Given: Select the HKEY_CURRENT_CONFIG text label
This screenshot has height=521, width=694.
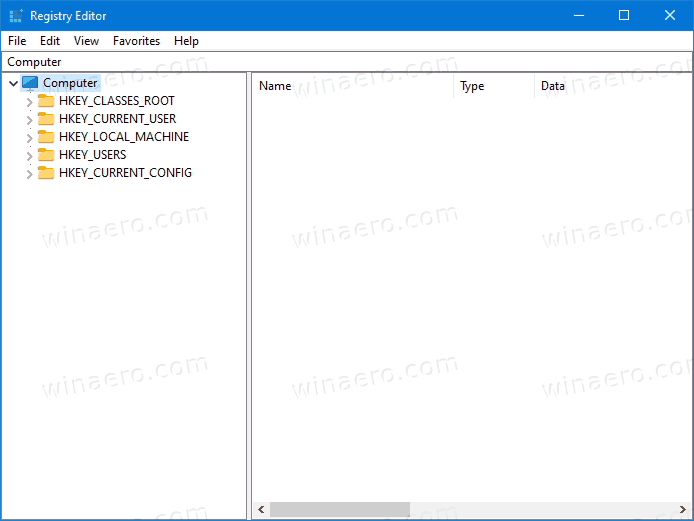Looking at the screenshot, I should coord(125,173).
